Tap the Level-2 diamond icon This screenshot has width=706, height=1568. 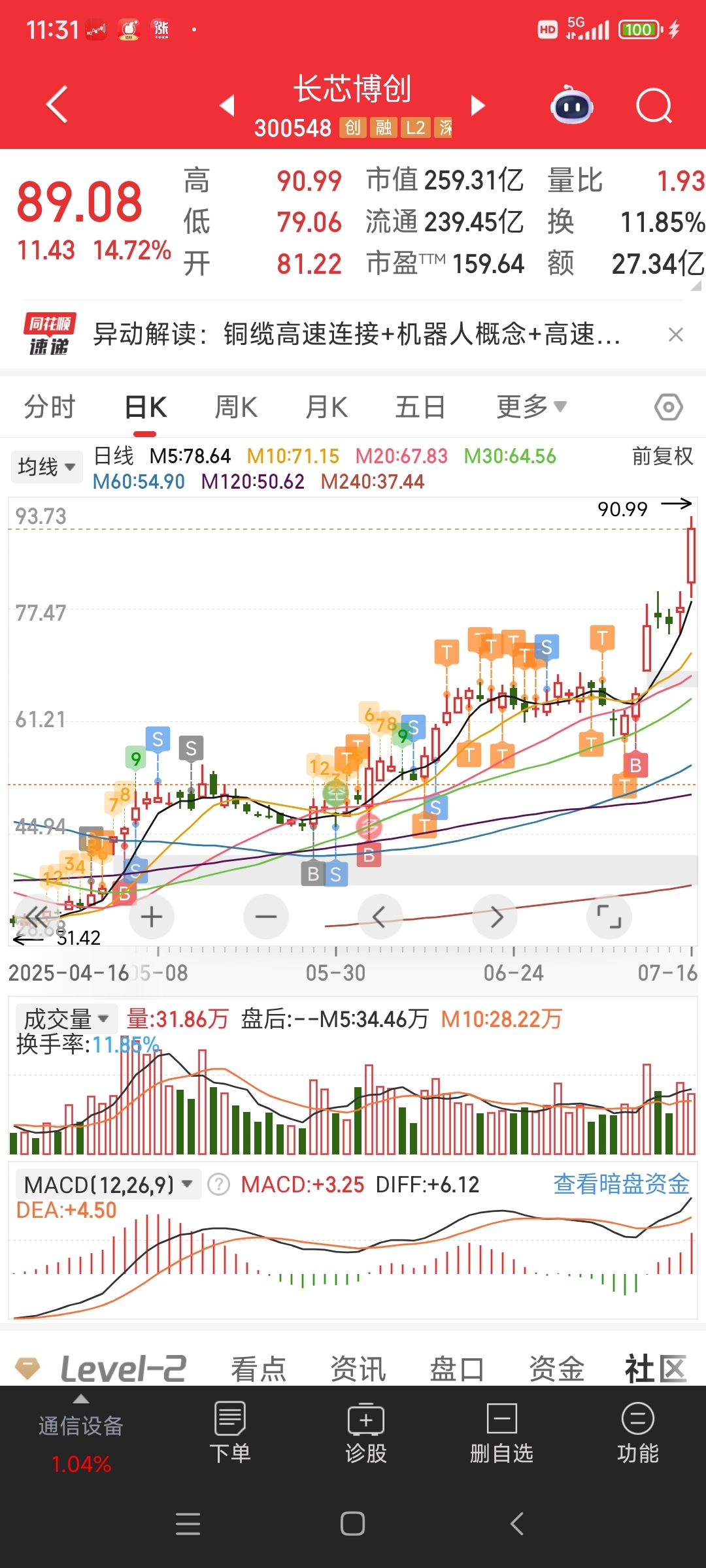pyautogui.click(x=27, y=1367)
